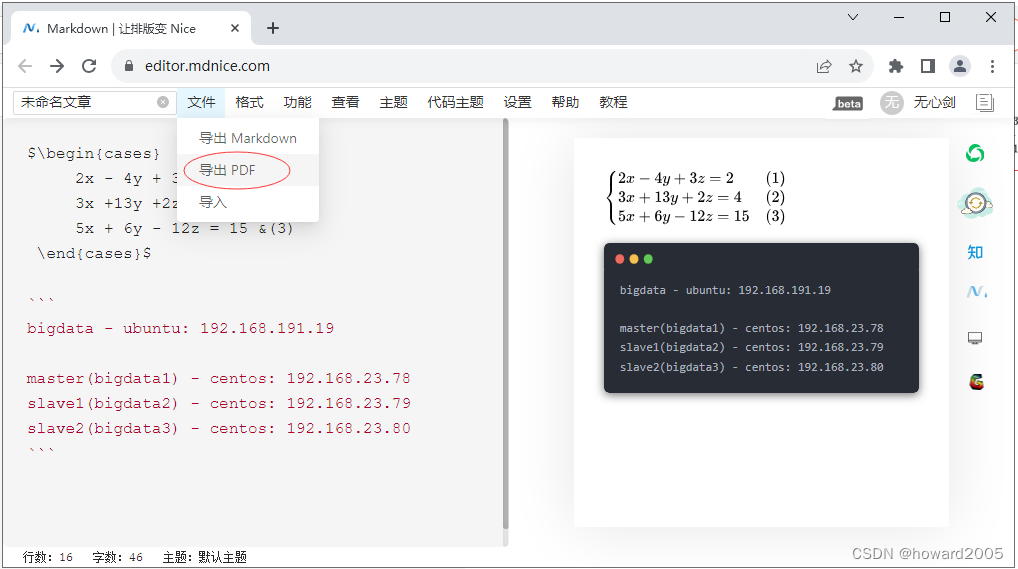The height and width of the screenshot is (569, 1018).
Task: Click editor line 5x + 6y - 12z = 15
Action: [184, 229]
